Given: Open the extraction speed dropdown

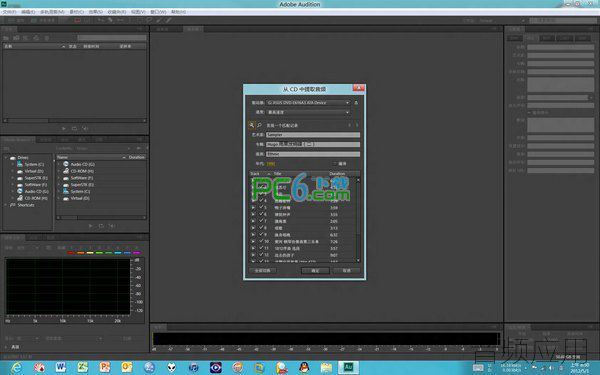Looking at the screenshot, I should tap(308, 112).
